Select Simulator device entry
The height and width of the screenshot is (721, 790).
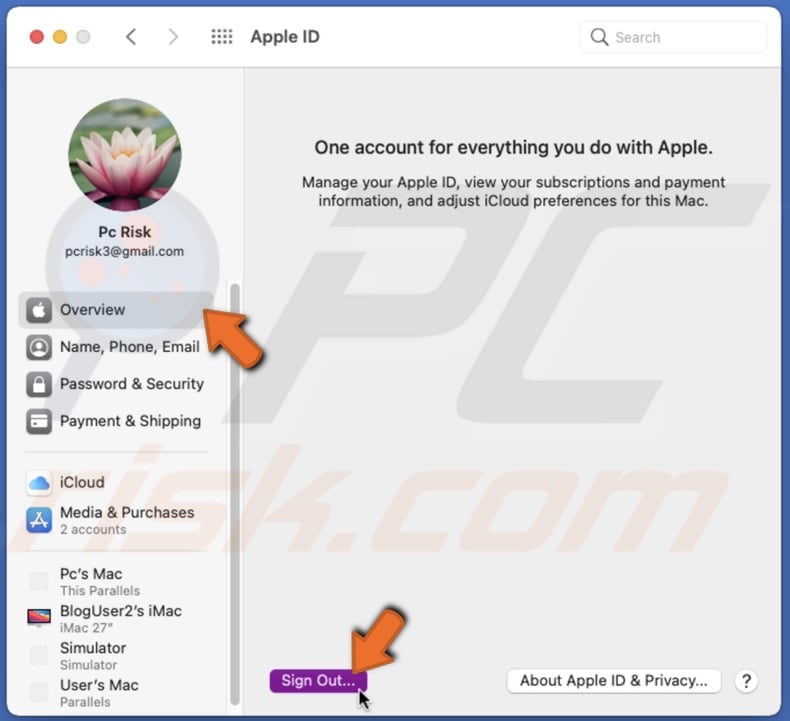(x=116, y=656)
